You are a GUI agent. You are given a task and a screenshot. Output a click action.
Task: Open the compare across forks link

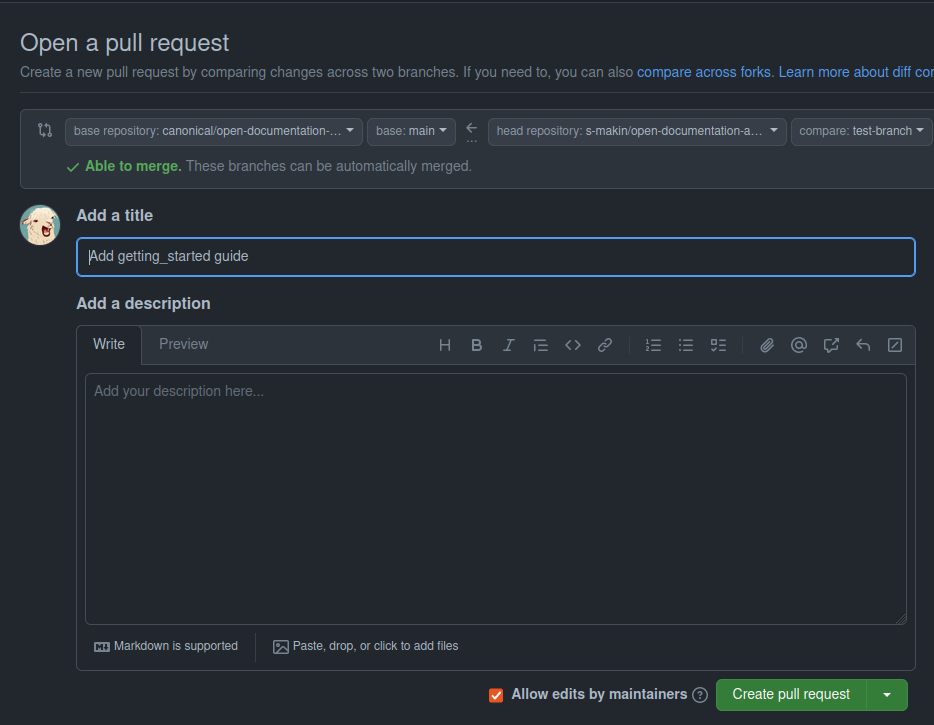click(x=704, y=72)
